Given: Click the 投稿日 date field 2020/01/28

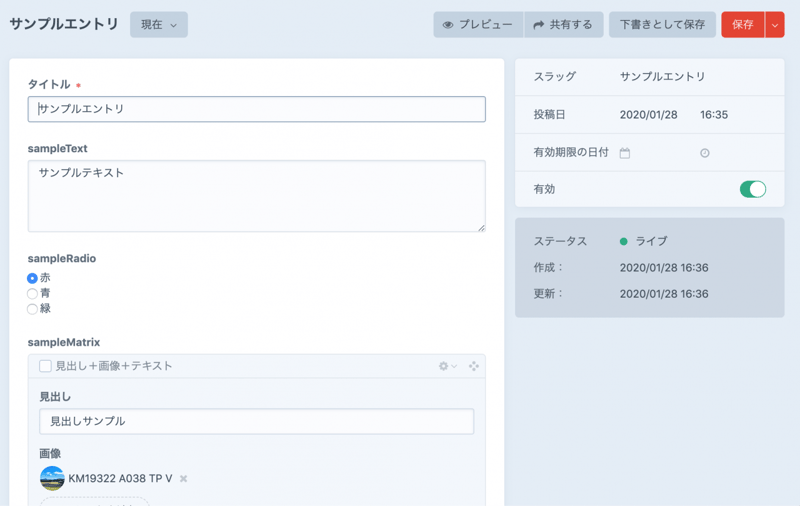Looking at the screenshot, I should click(x=648, y=115).
